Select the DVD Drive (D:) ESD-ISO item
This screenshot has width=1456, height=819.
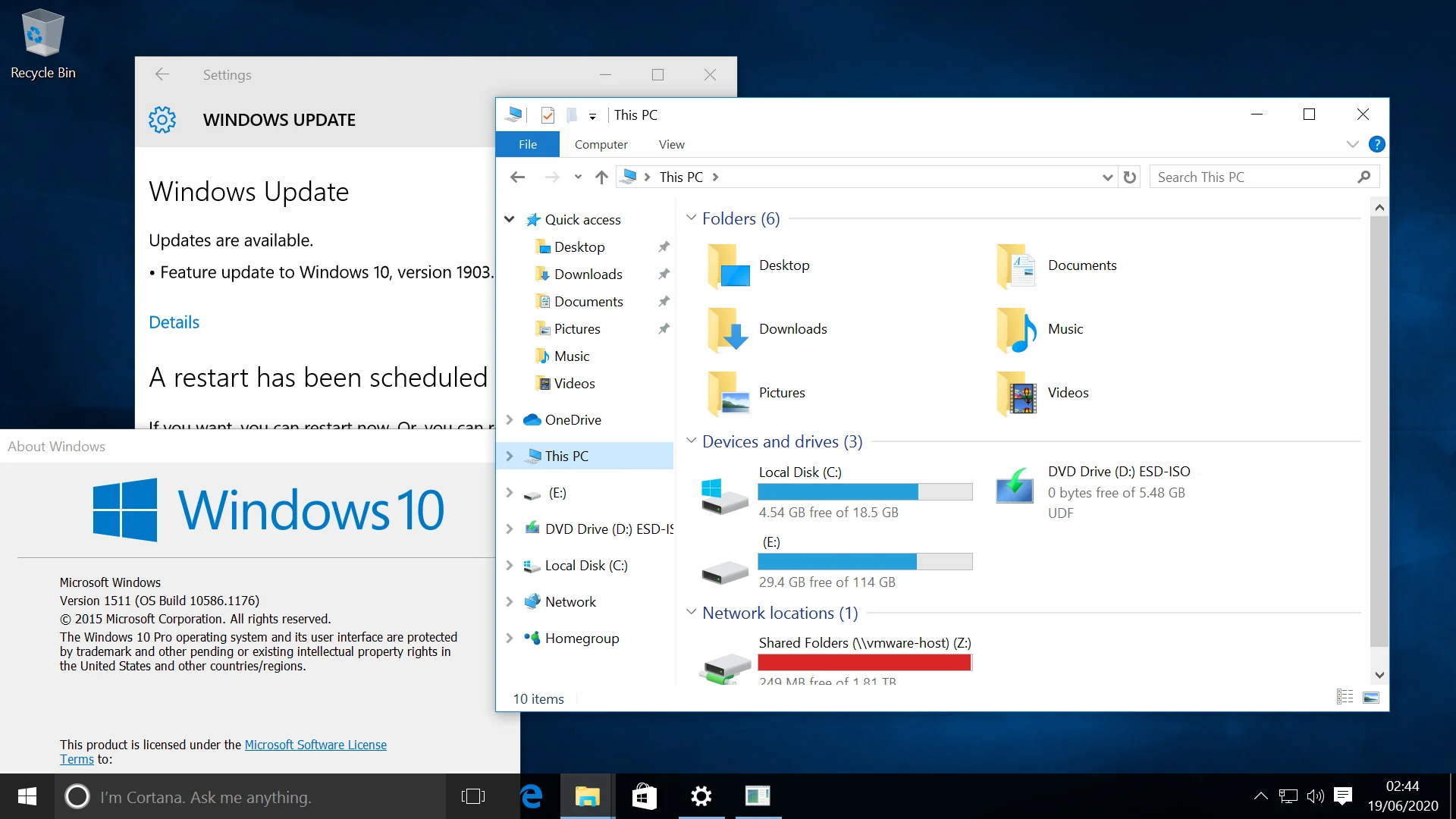coord(1094,492)
